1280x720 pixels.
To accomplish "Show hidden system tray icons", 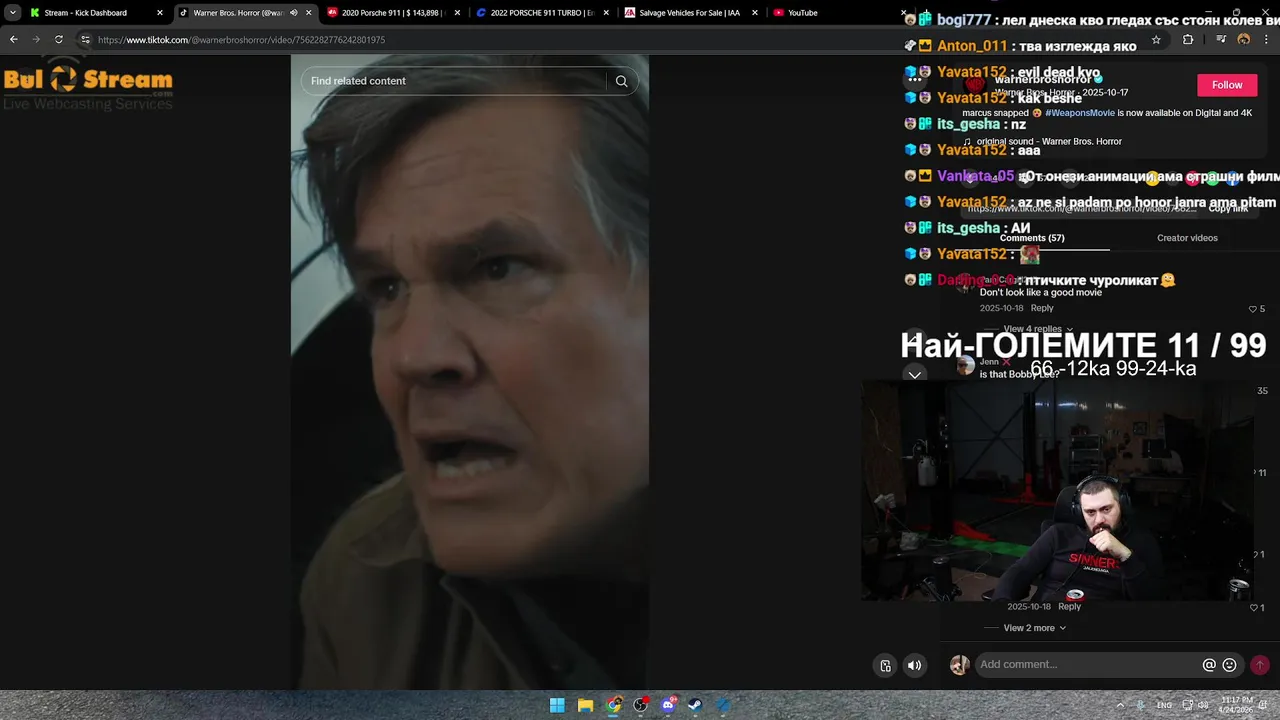I will pyautogui.click(x=1119, y=705).
